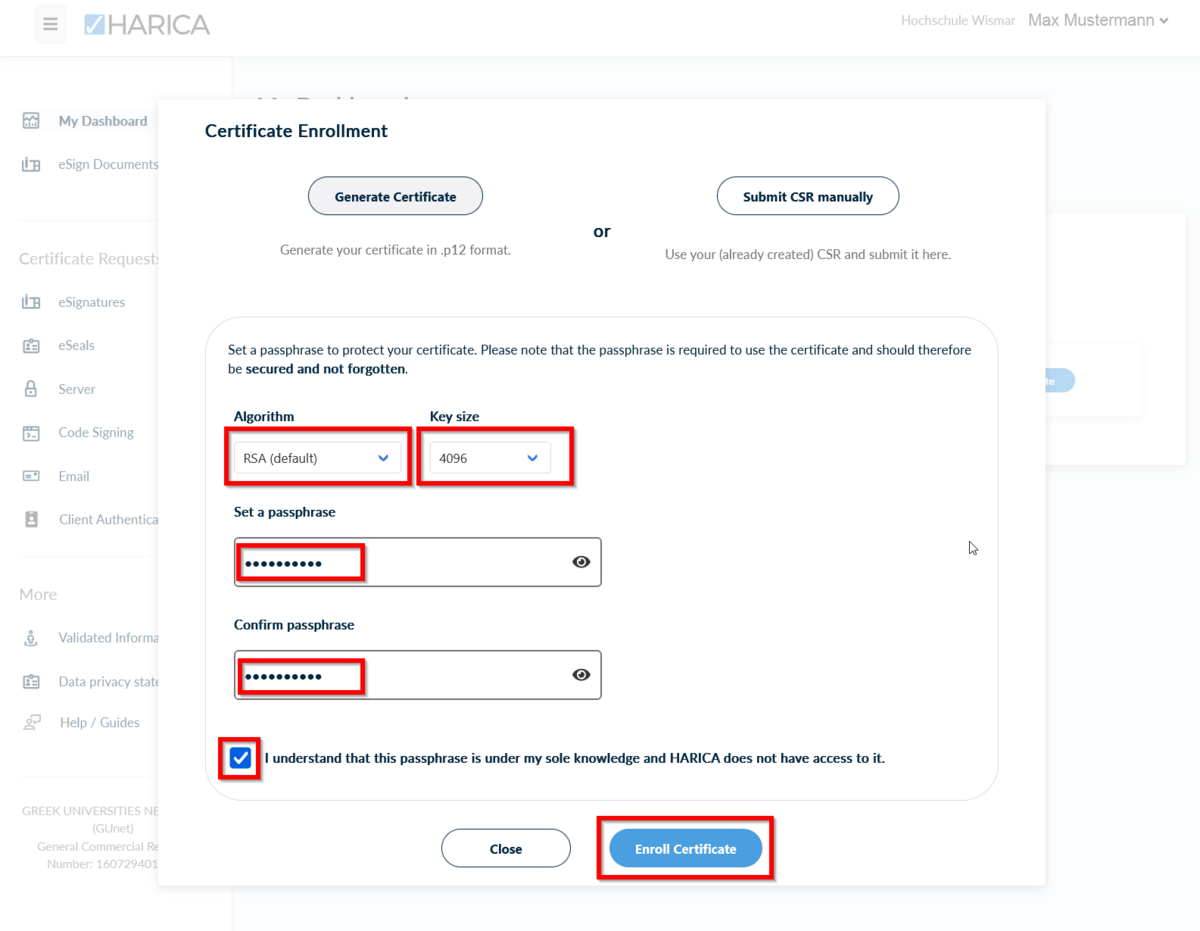The height and width of the screenshot is (931, 1200).
Task: Click the Server padlock icon
Action: point(31,389)
